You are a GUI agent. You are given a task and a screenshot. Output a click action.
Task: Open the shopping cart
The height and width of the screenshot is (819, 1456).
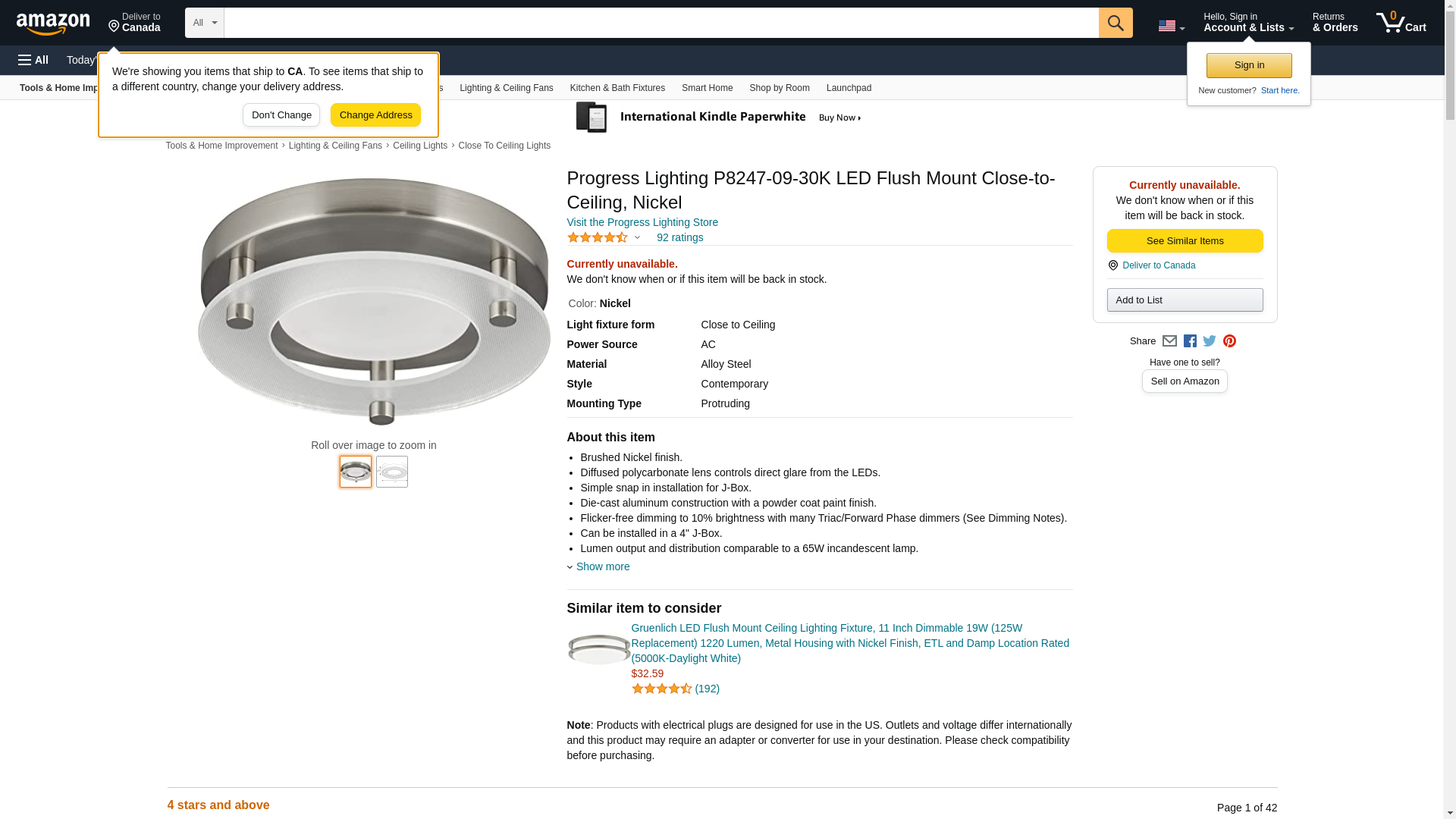tap(1401, 23)
